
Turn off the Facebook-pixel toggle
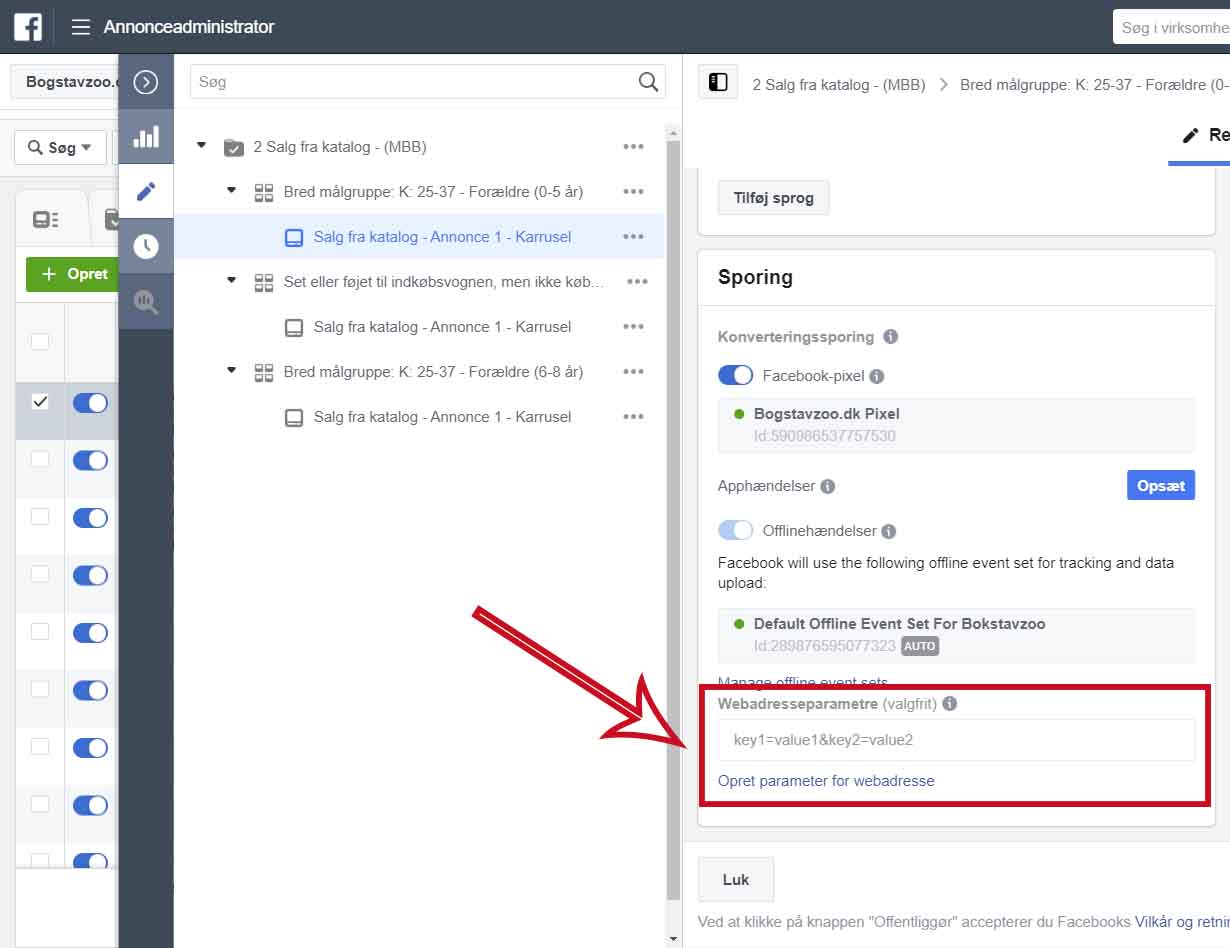(x=736, y=376)
